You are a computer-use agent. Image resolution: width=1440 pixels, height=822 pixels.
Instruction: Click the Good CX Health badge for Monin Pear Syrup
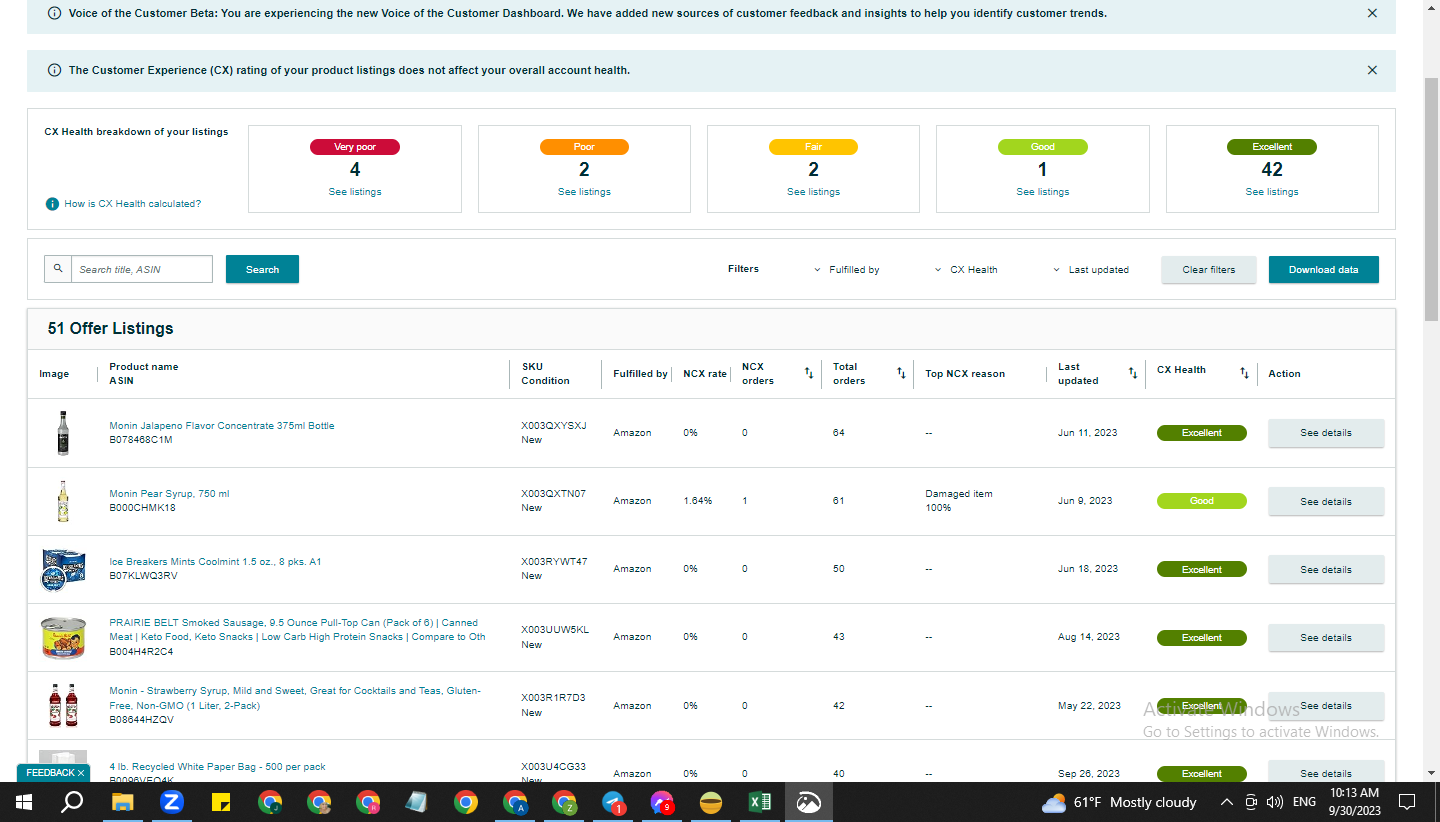pyautogui.click(x=1202, y=501)
